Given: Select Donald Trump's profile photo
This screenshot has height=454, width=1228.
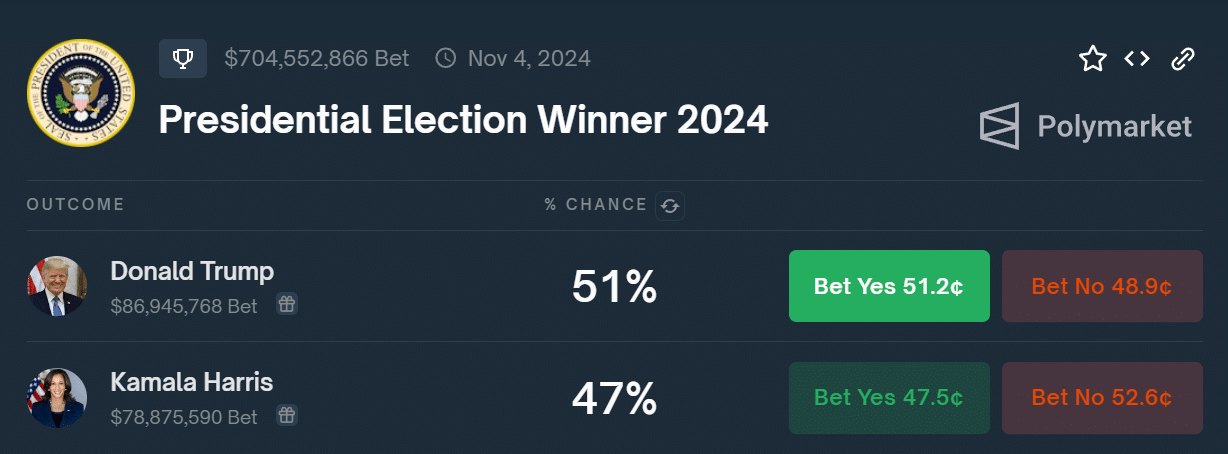Looking at the screenshot, I should [57, 286].
